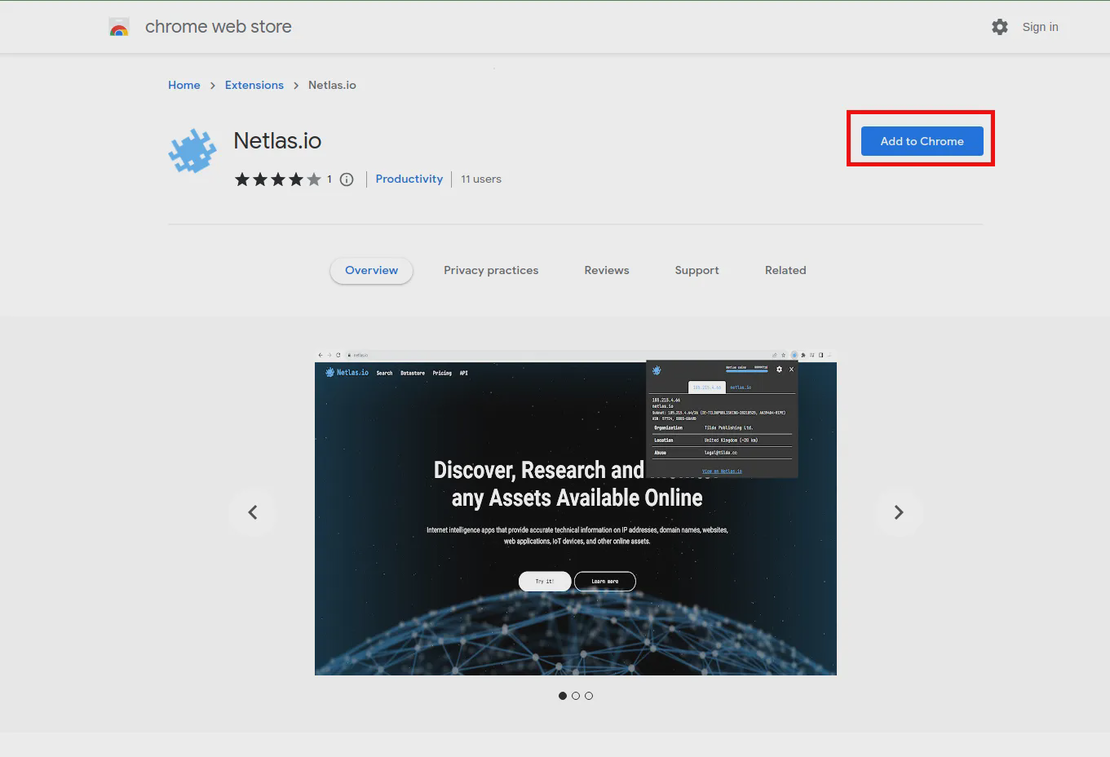The image size is (1110, 757).
Task: Follow the Home breadcrumb link
Action: [184, 85]
